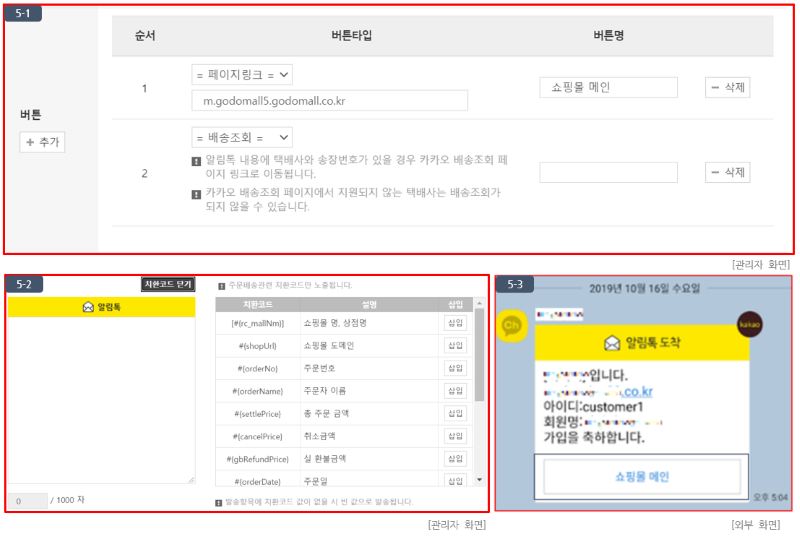Insert the #{orderNo} order number code

[455, 368]
